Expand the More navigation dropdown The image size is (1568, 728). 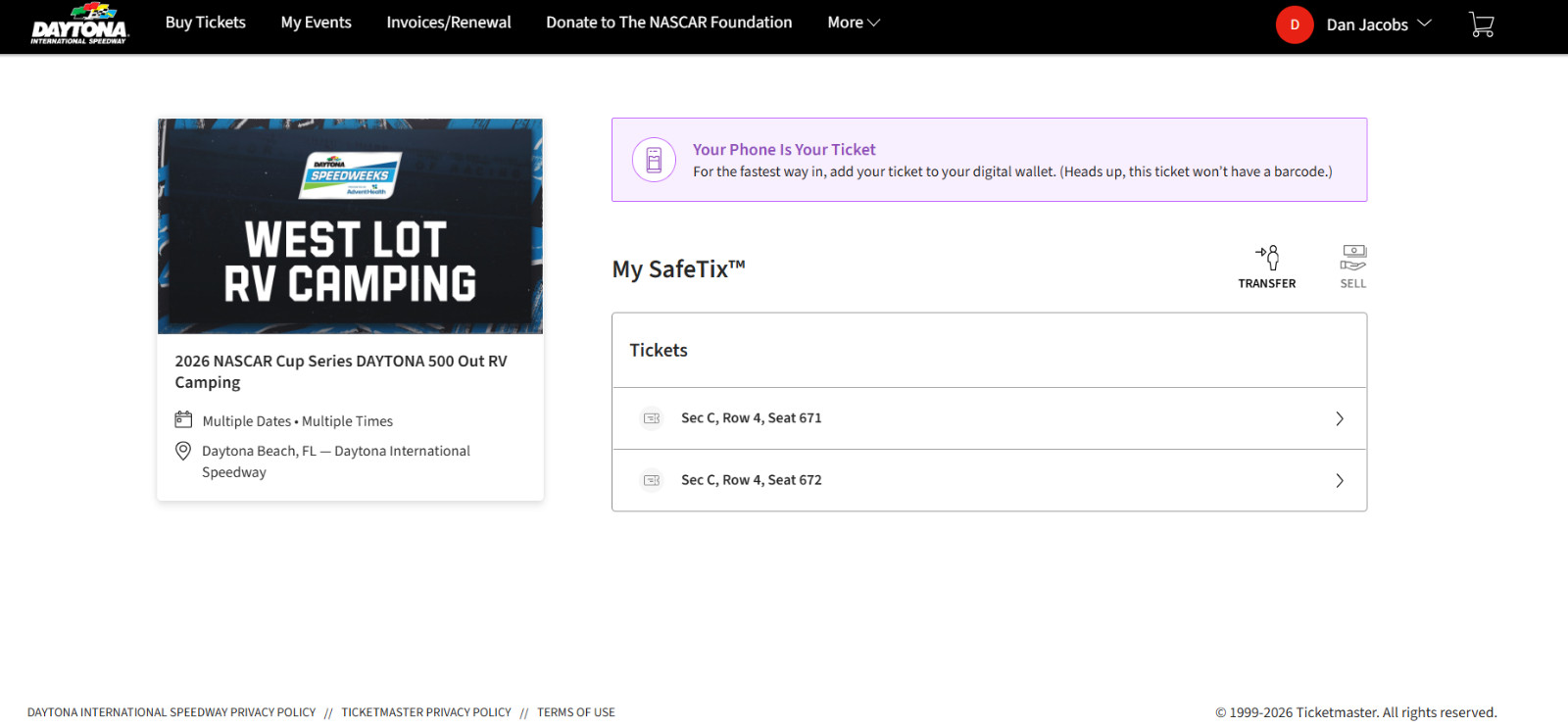pyautogui.click(x=854, y=23)
